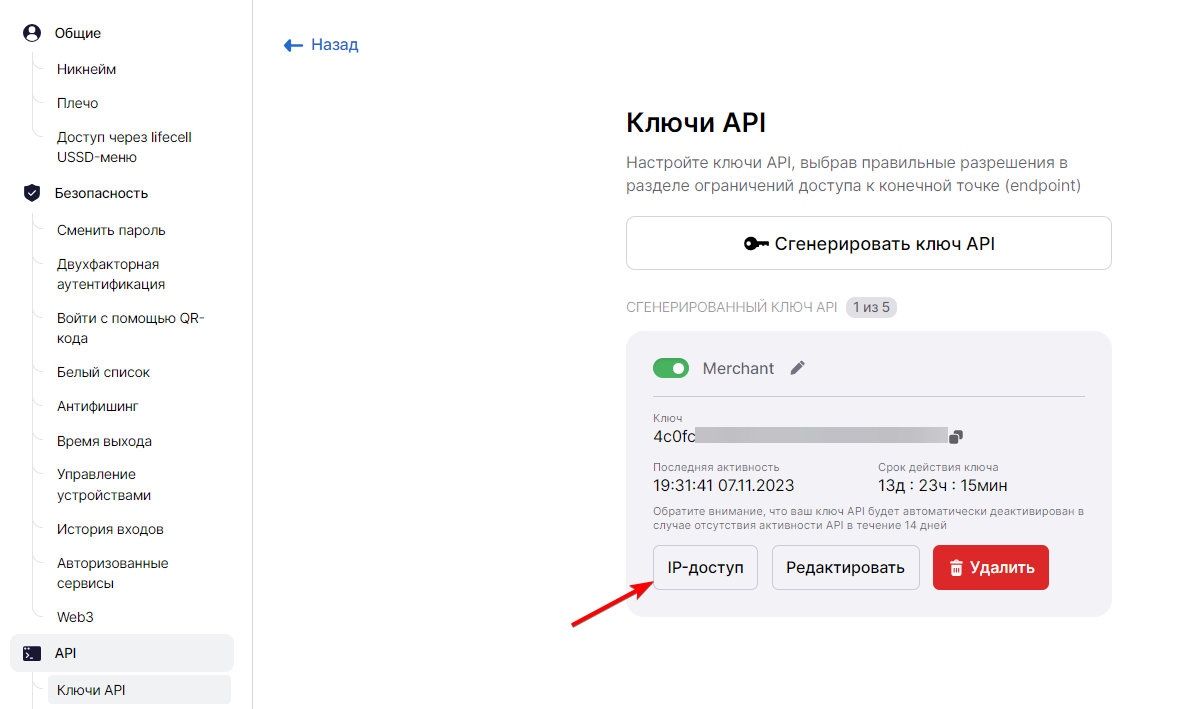Click the back arrow icon
The height and width of the screenshot is (709, 1184).
pyautogui.click(x=293, y=45)
